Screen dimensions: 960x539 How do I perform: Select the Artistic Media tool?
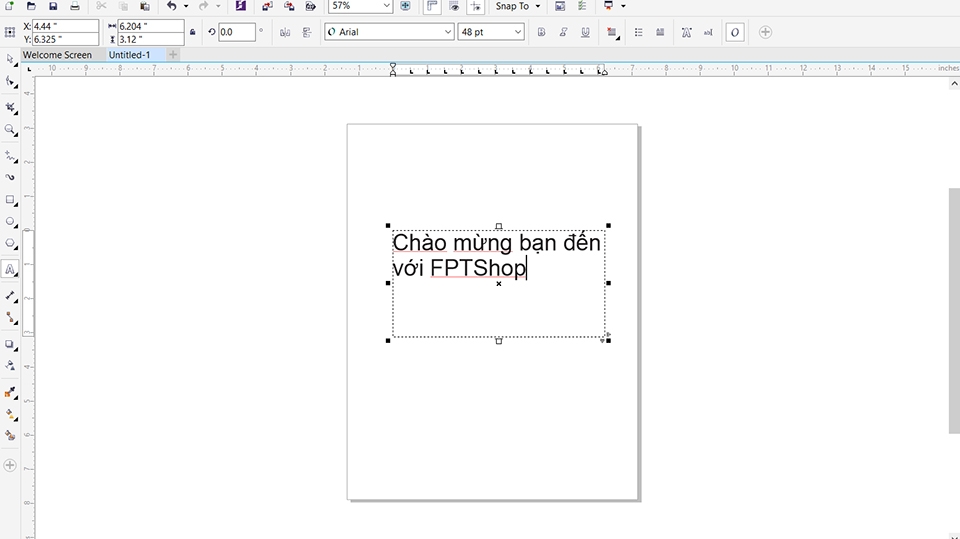pyautogui.click(x=10, y=178)
